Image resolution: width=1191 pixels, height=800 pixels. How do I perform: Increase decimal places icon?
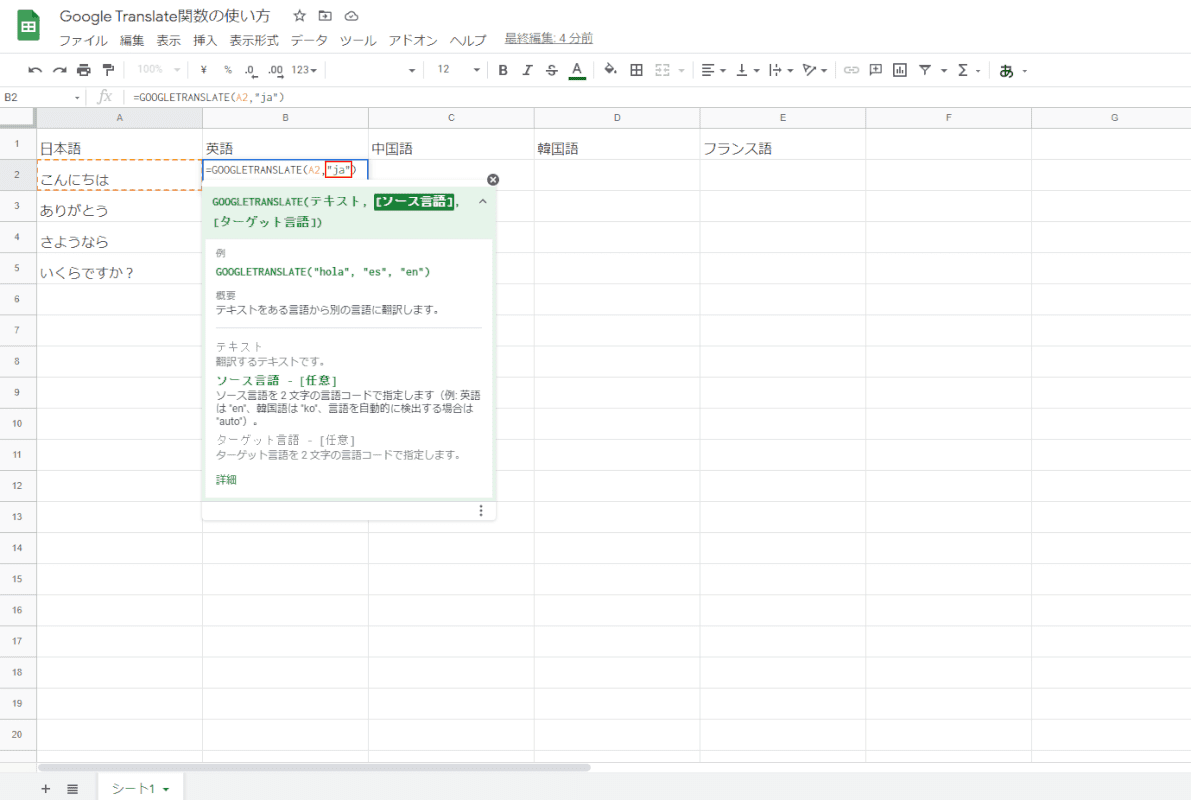pos(276,70)
